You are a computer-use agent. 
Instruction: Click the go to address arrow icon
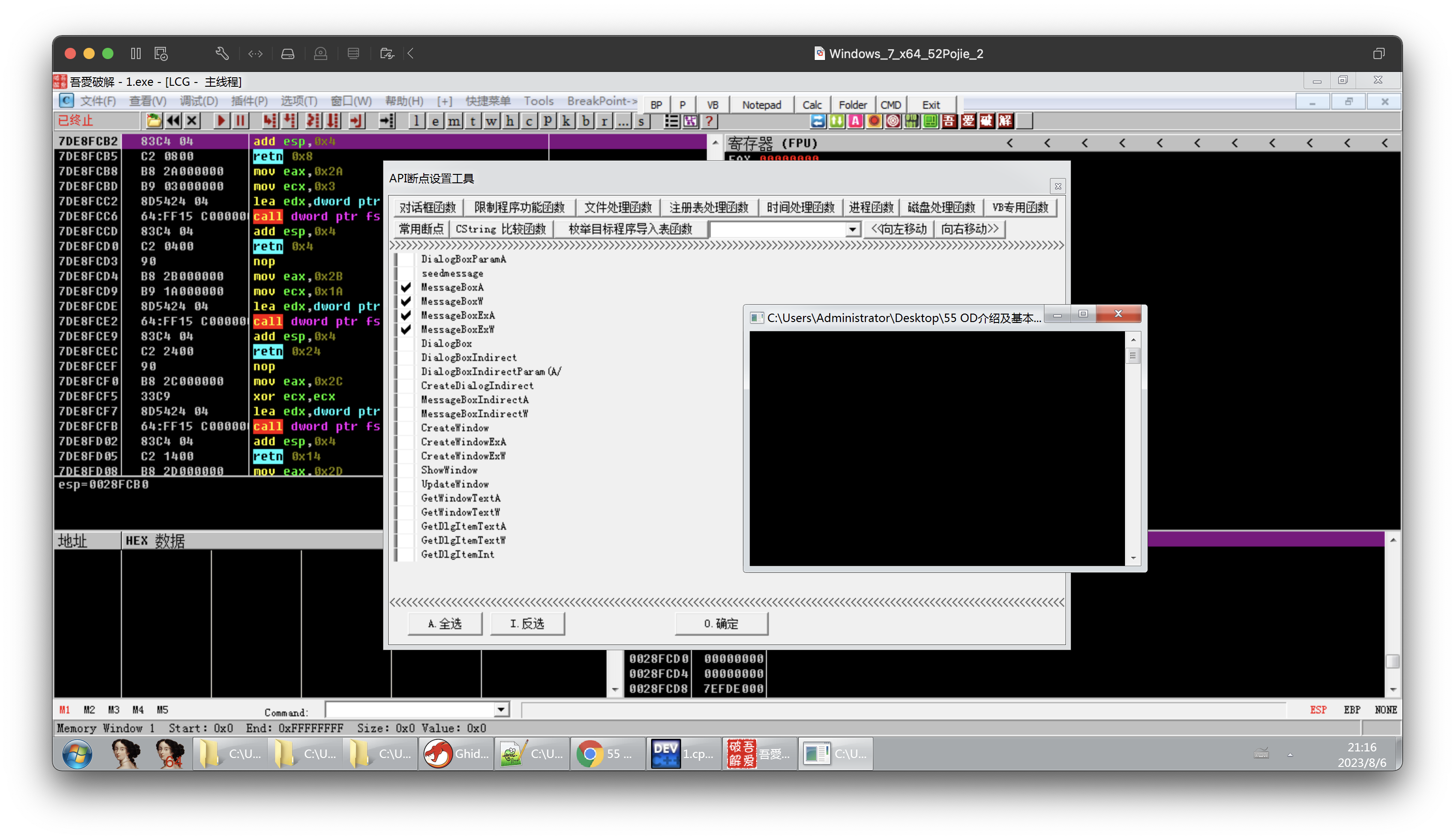coord(387,121)
